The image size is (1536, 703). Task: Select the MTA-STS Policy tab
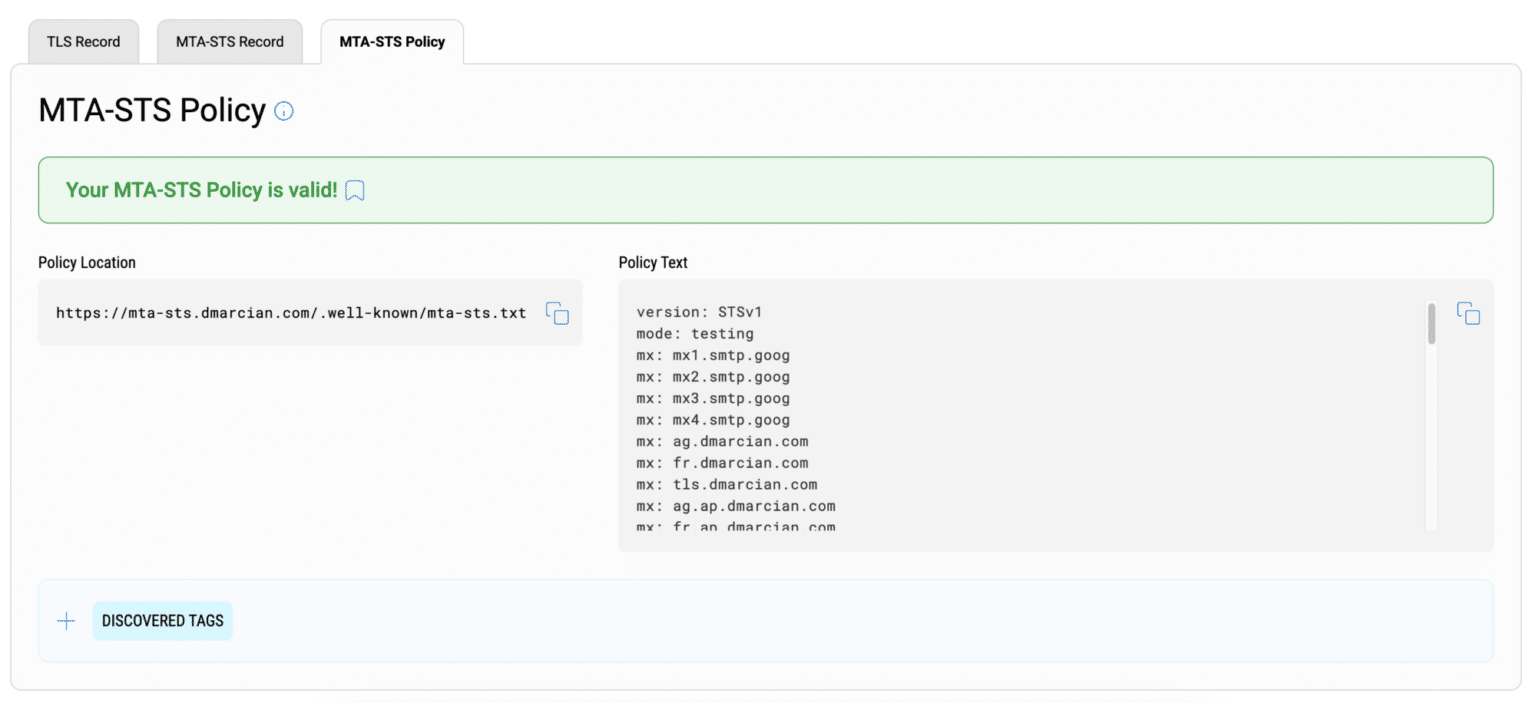tap(392, 42)
